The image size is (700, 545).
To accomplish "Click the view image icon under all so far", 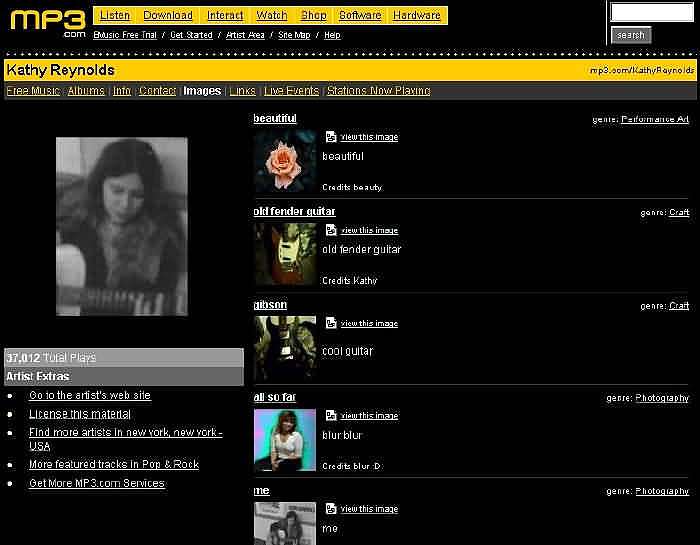I will point(331,415).
